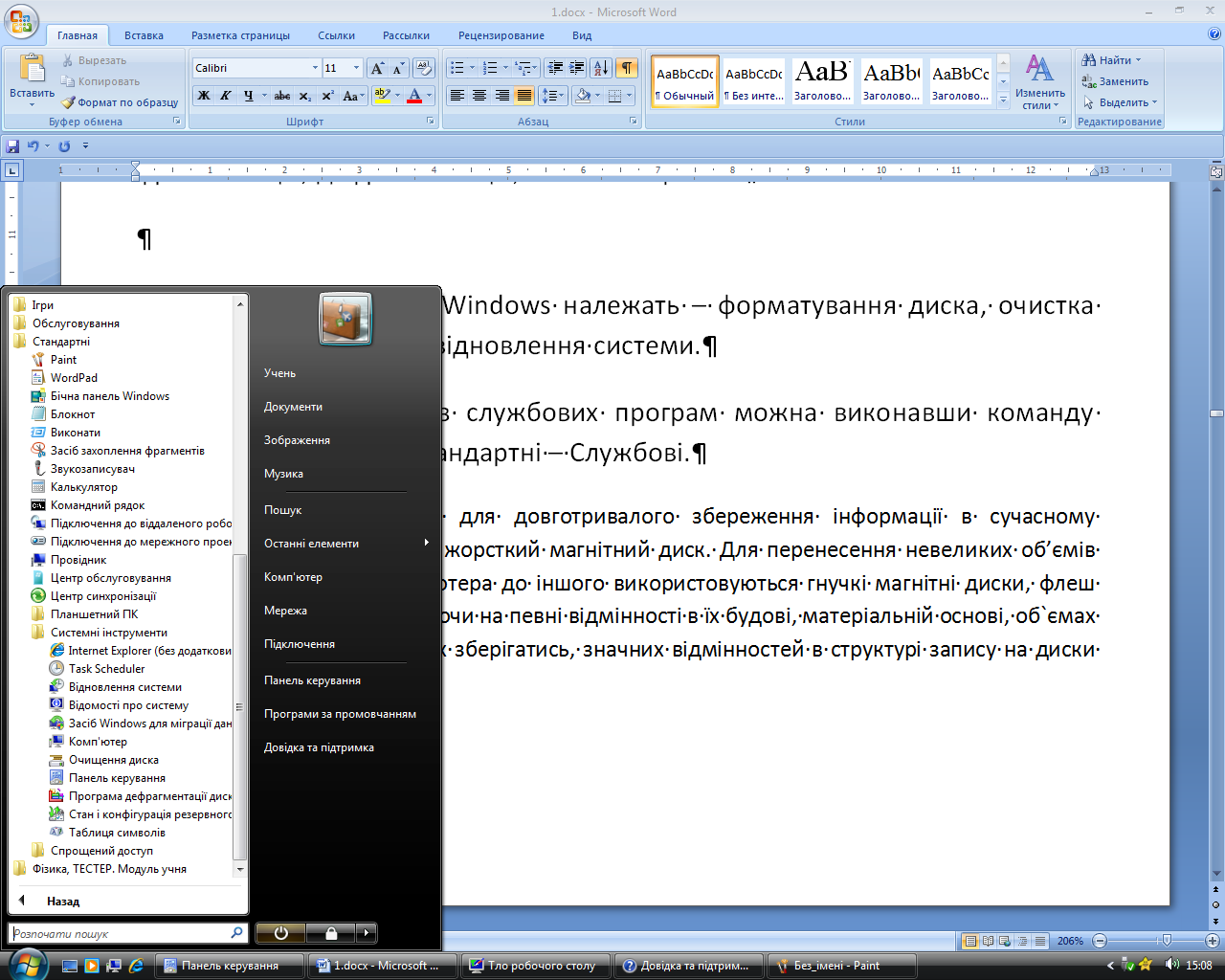Center text alignment icon
The width and height of the screenshot is (1225, 980).
[x=479, y=96]
